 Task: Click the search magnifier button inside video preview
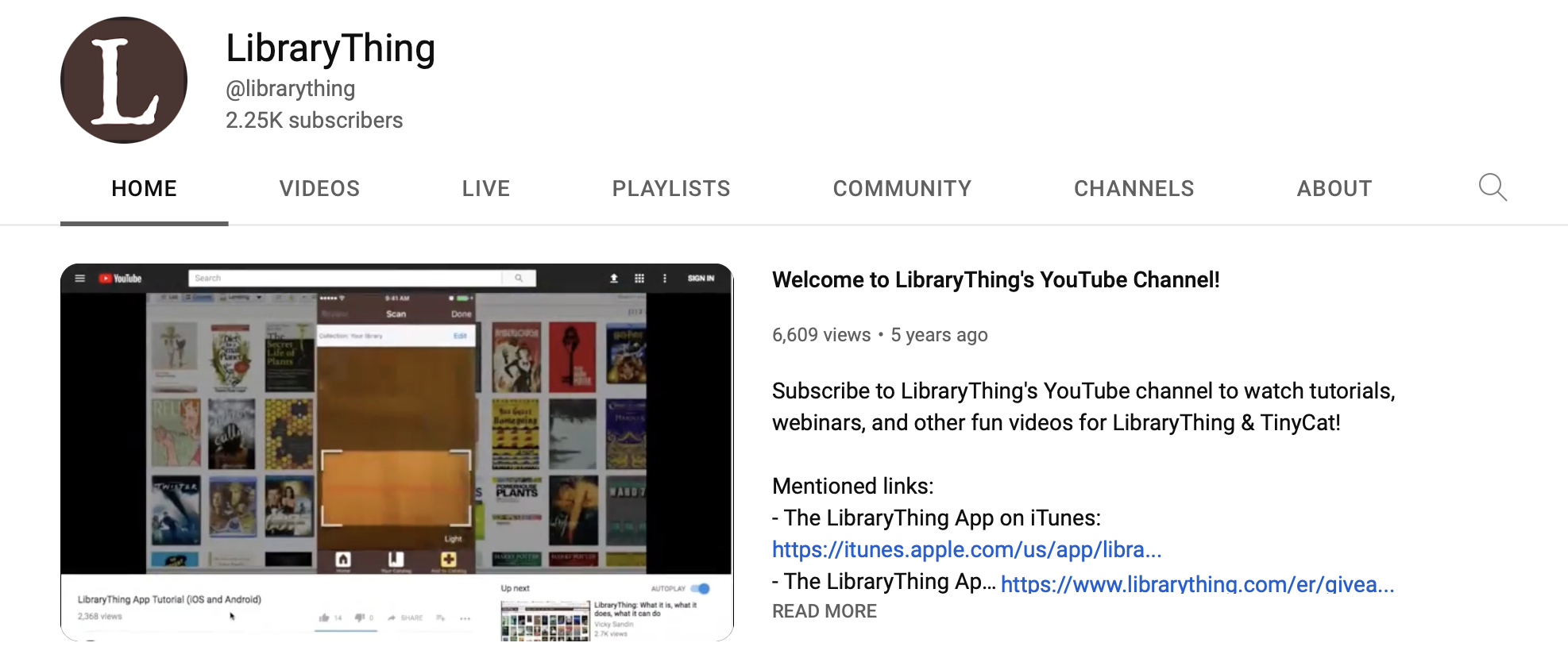pos(519,279)
